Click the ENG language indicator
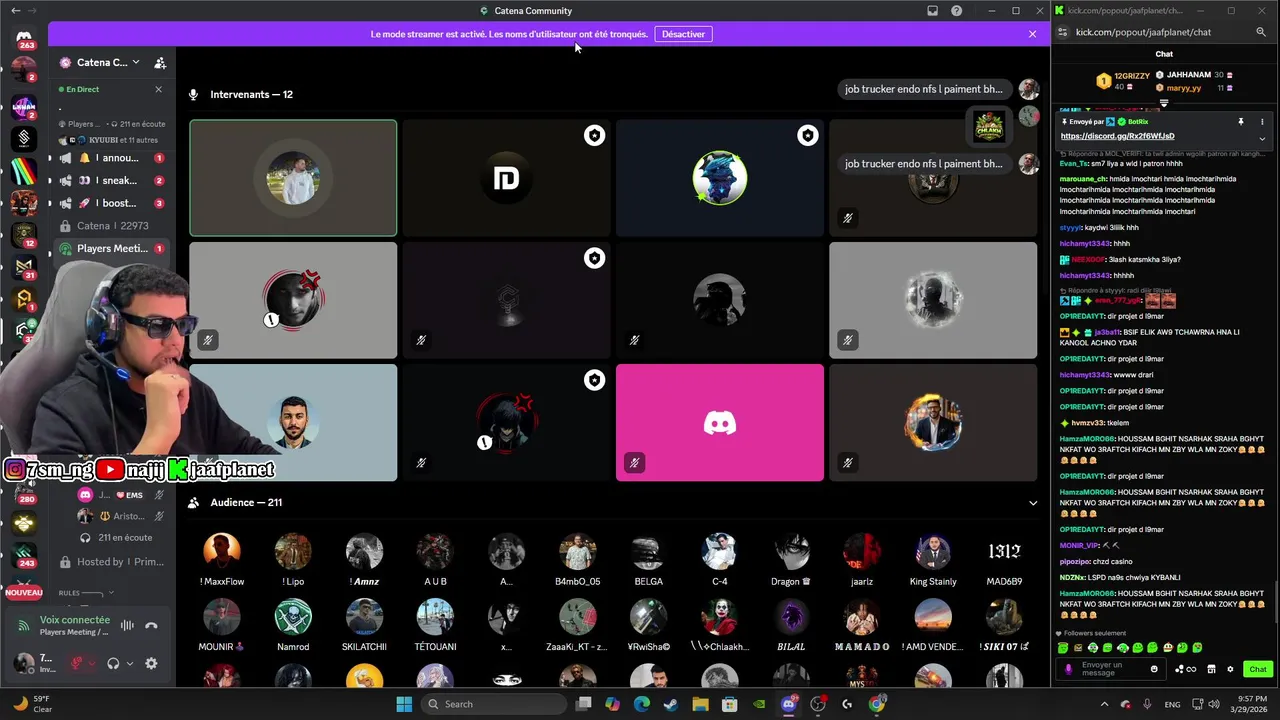 [1172, 704]
